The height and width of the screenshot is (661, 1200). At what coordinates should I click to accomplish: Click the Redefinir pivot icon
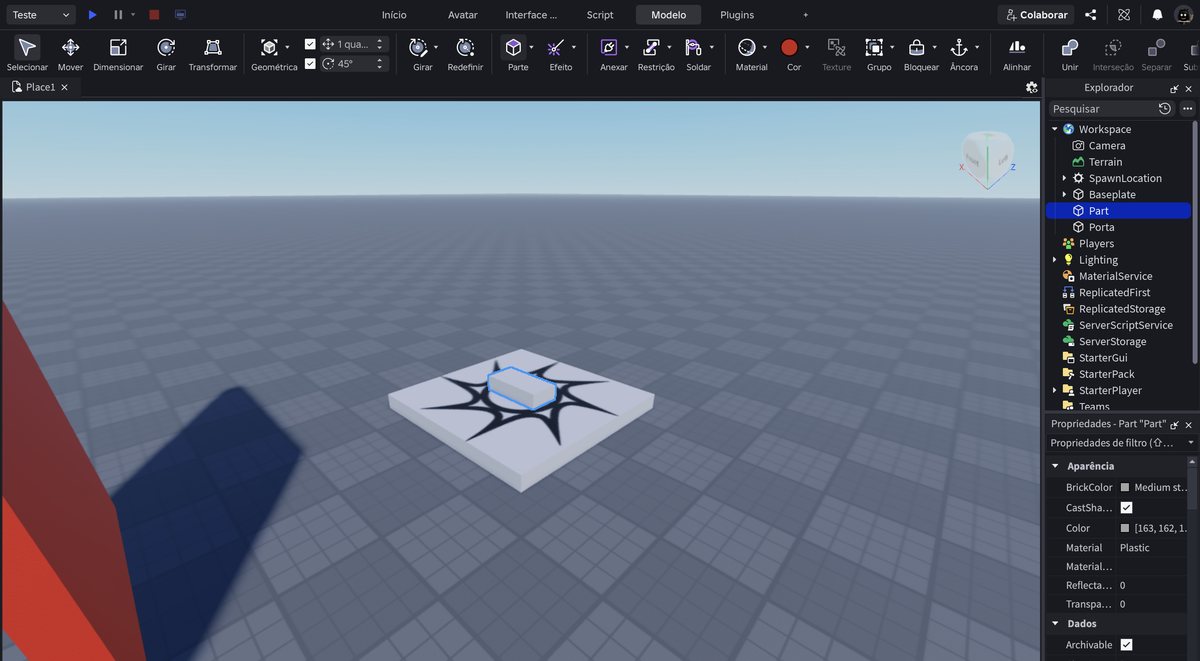pyautogui.click(x=465, y=47)
